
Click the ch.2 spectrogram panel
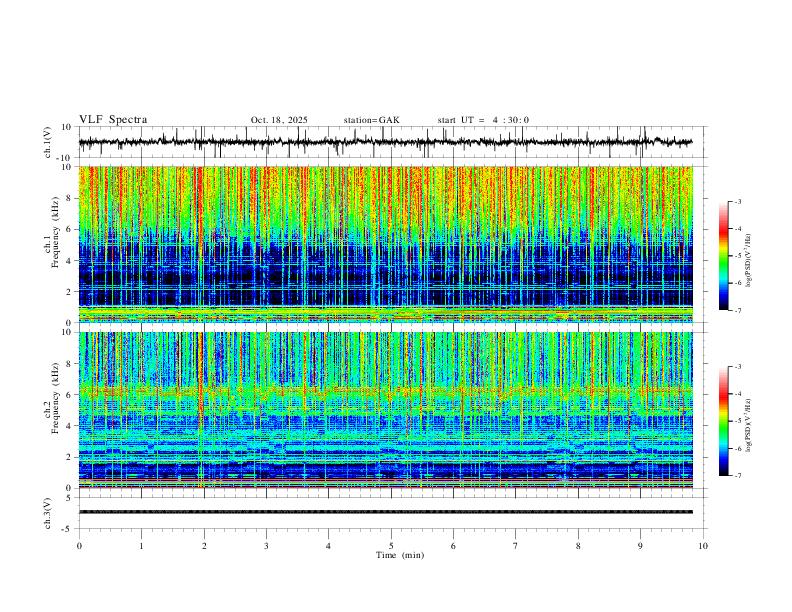click(x=385, y=410)
